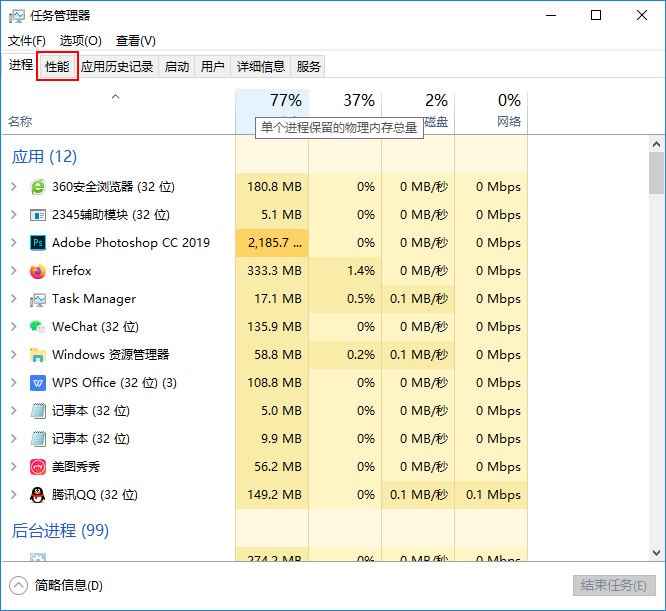Select the Adobe Photoshop CC 2019 icon
This screenshot has height=611, width=666.
(38, 243)
